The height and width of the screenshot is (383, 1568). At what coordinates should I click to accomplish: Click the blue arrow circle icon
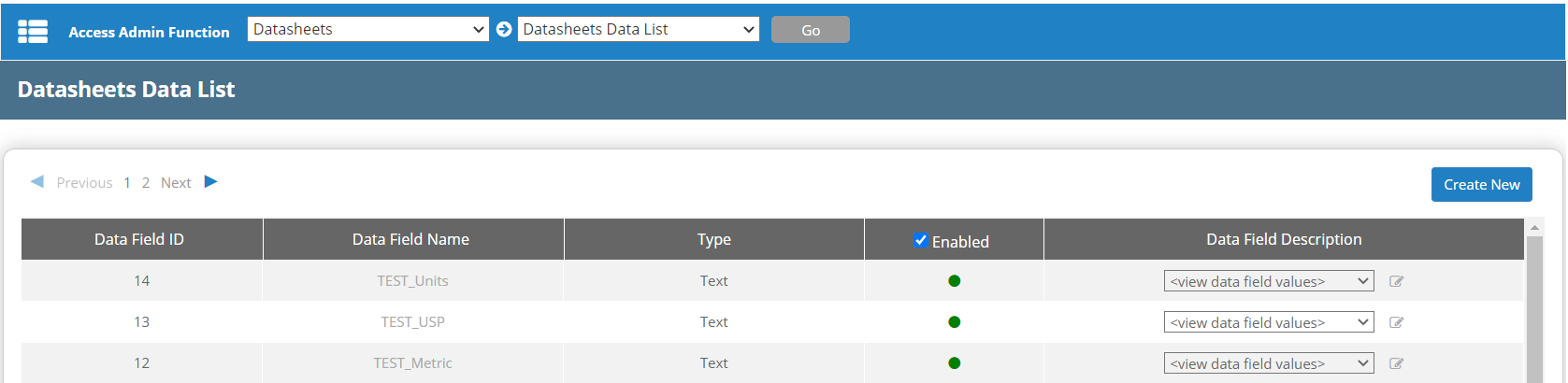point(504,30)
